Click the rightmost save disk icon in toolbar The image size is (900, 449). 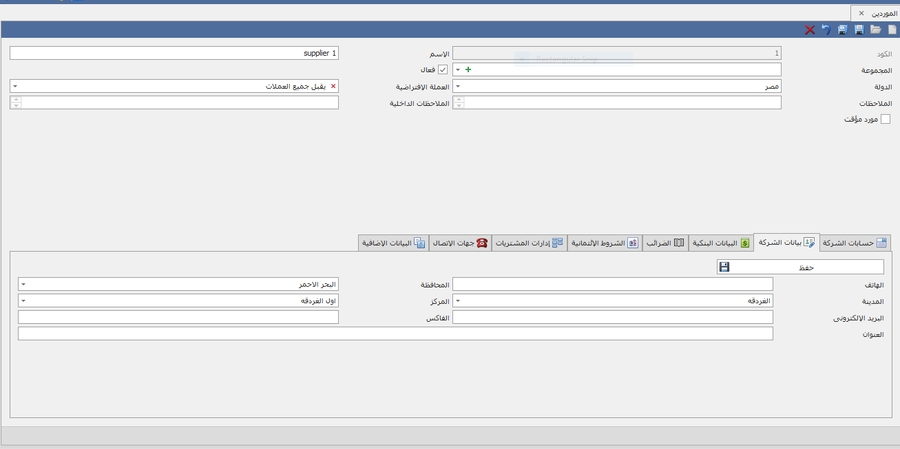[x=859, y=30]
